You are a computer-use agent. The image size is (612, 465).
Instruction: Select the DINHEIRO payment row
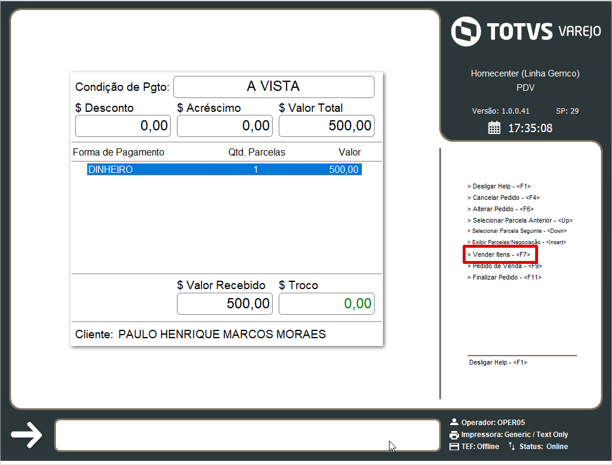tap(224, 169)
